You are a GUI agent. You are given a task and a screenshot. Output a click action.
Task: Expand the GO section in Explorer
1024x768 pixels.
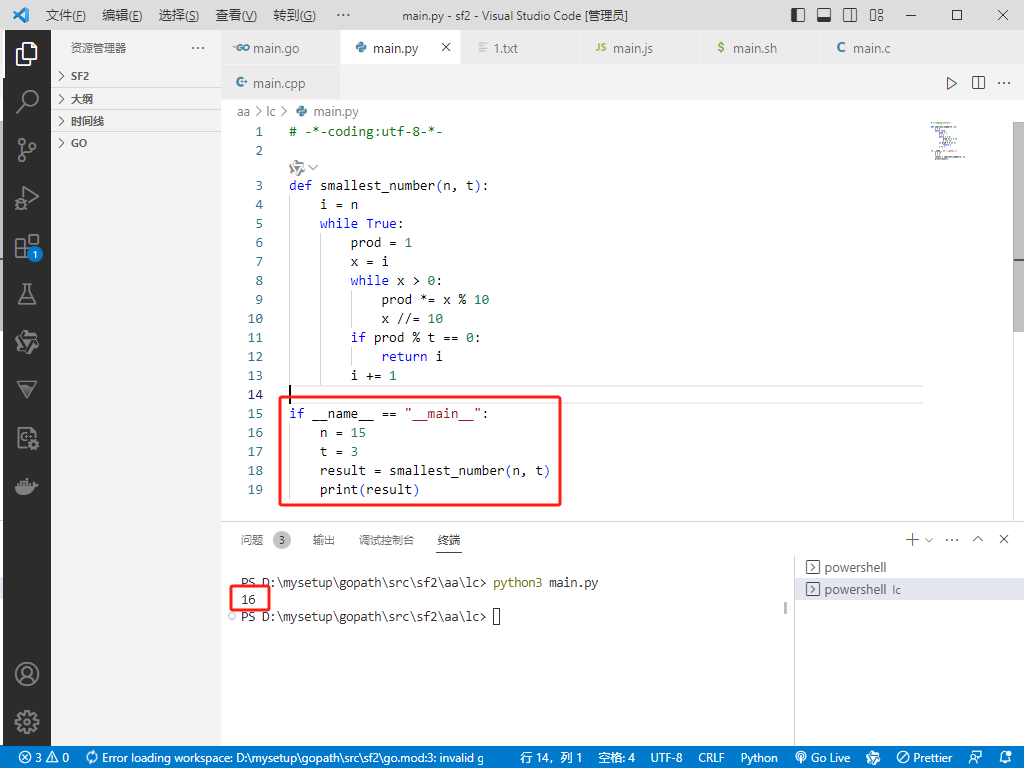(x=136, y=143)
